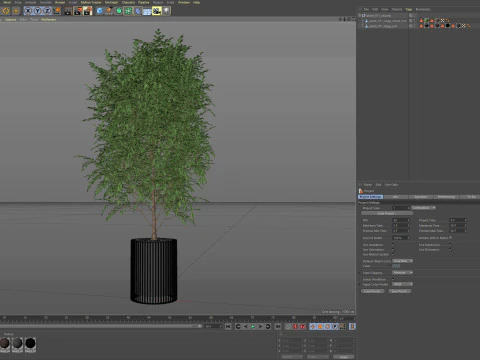
Task: Click the green generator object icon
Action: click(x=119, y=11)
